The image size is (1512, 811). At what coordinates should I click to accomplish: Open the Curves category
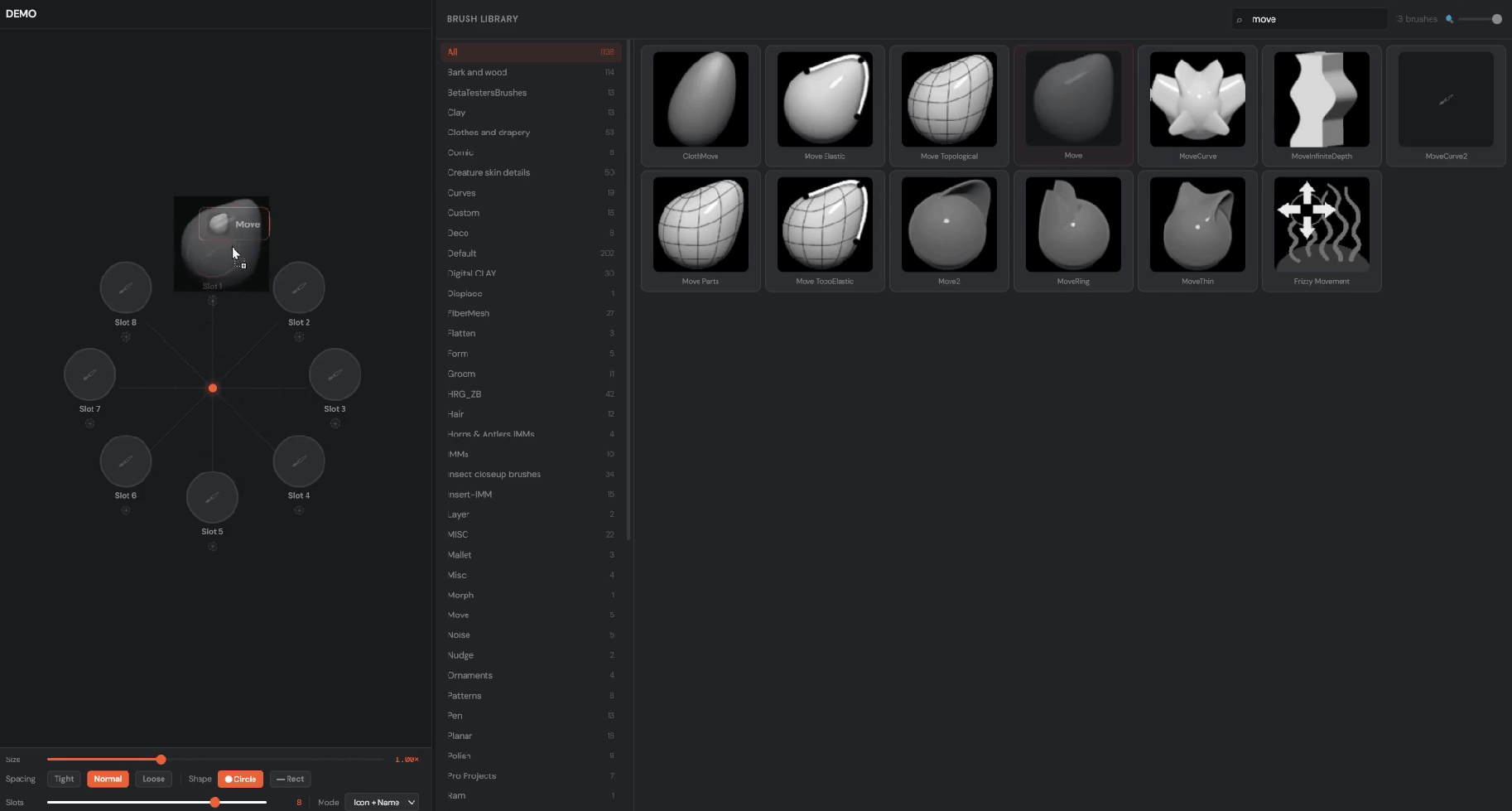(x=531, y=193)
